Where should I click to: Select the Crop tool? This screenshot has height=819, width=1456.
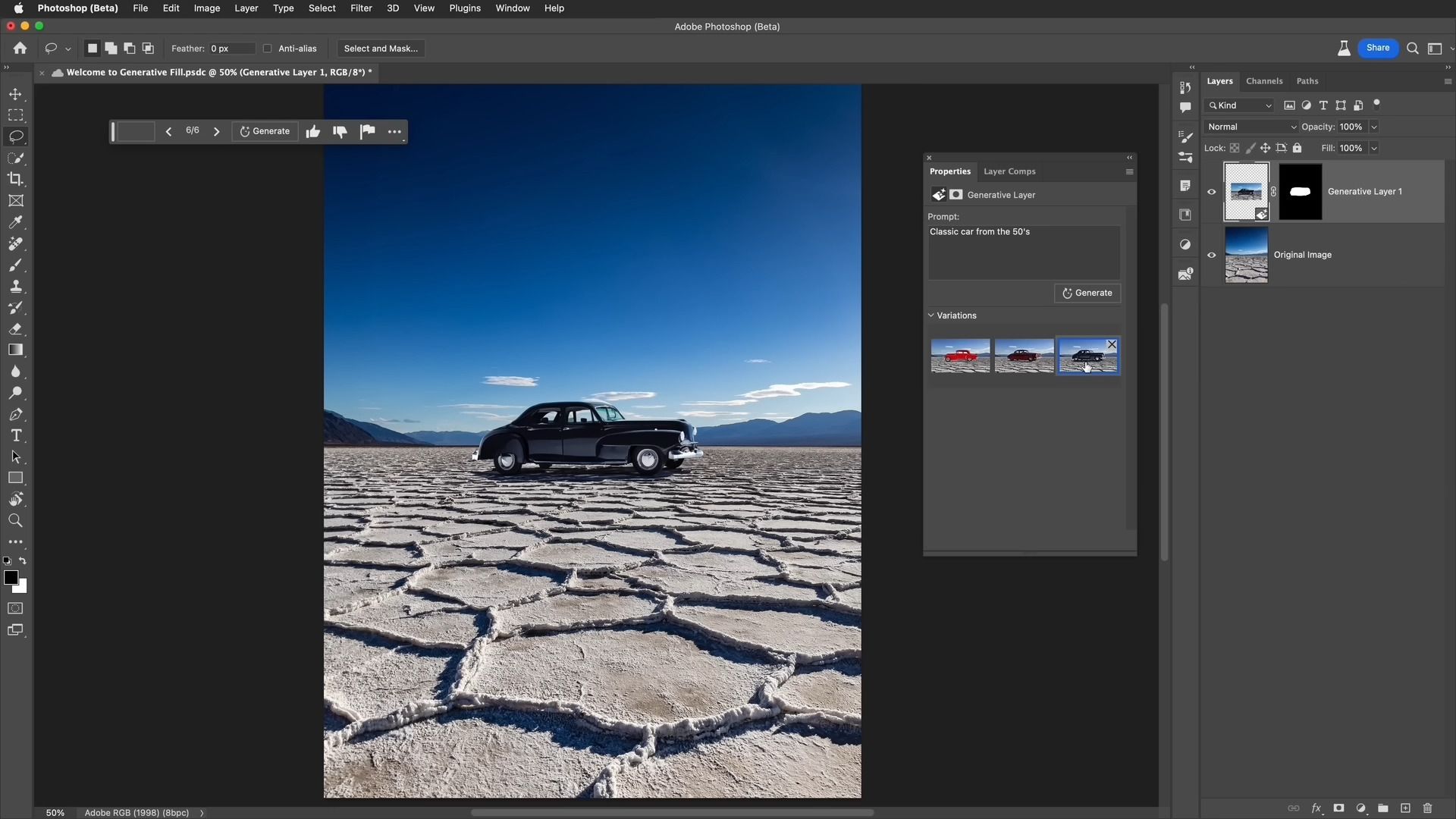[x=15, y=178]
